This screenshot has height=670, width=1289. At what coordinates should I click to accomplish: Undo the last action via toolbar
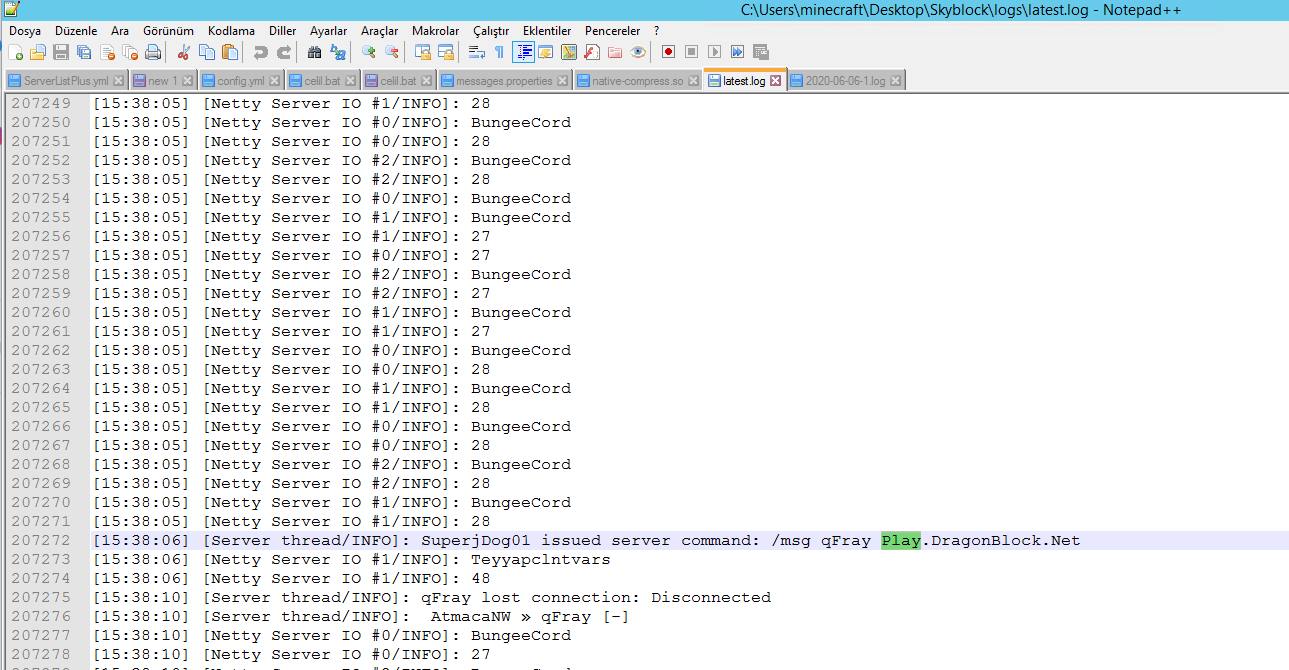coord(261,52)
